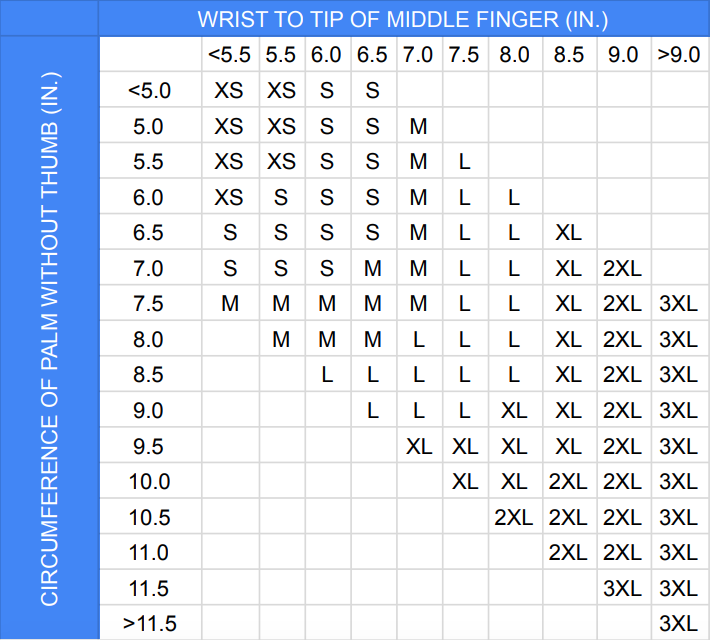Click the 3XL cell in row 11.5 under 9.0
The height and width of the screenshot is (640, 710).
coord(623,588)
